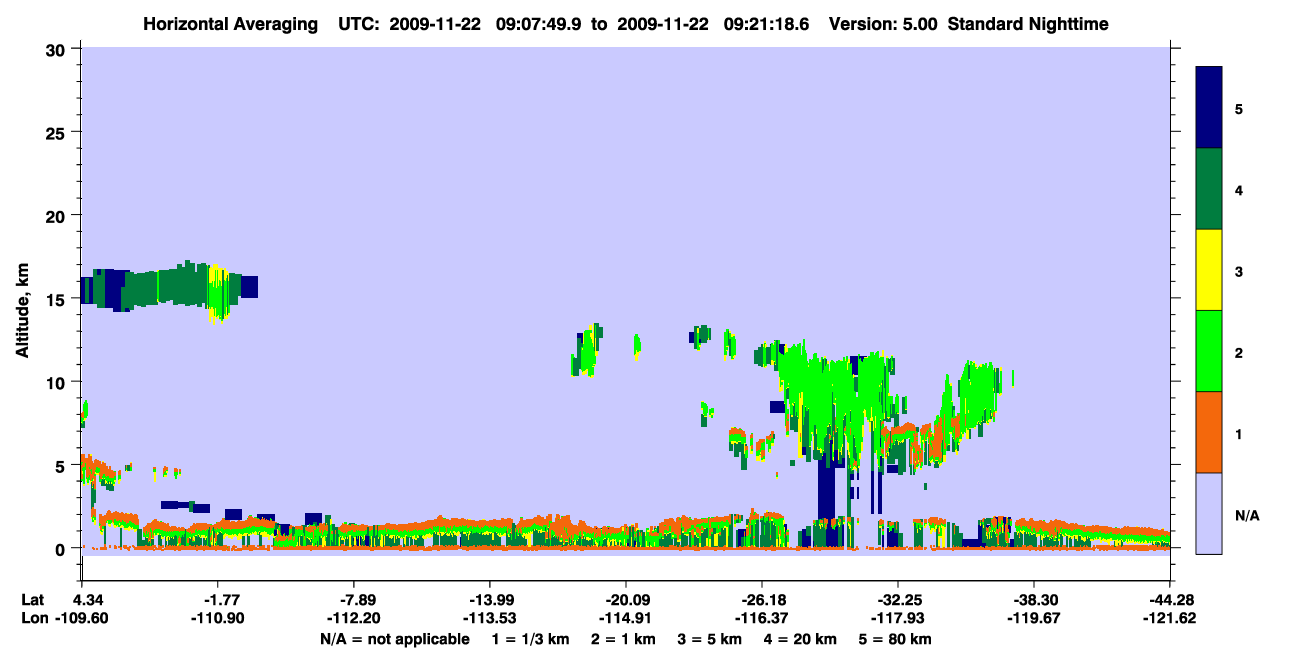Select the yellow level 3 colorbar segment
Image resolution: width=1300 pixels, height=667 pixels.
(x=1209, y=270)
